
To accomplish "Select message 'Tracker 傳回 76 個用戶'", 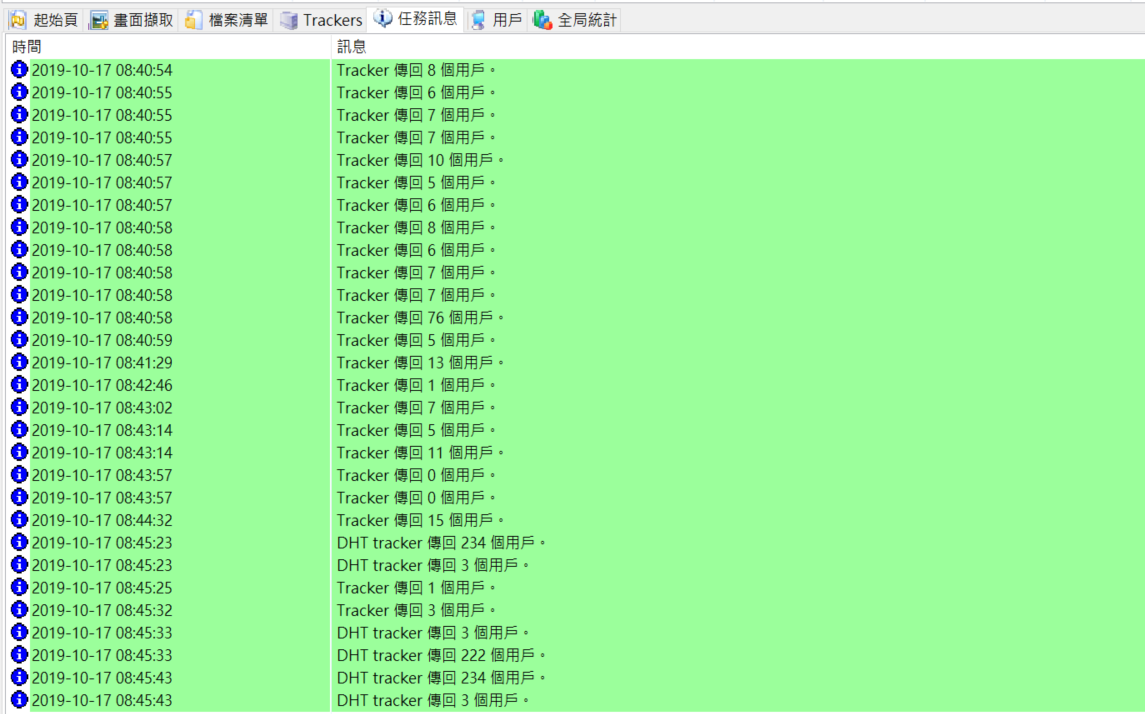I will click(x=421, y=318).
